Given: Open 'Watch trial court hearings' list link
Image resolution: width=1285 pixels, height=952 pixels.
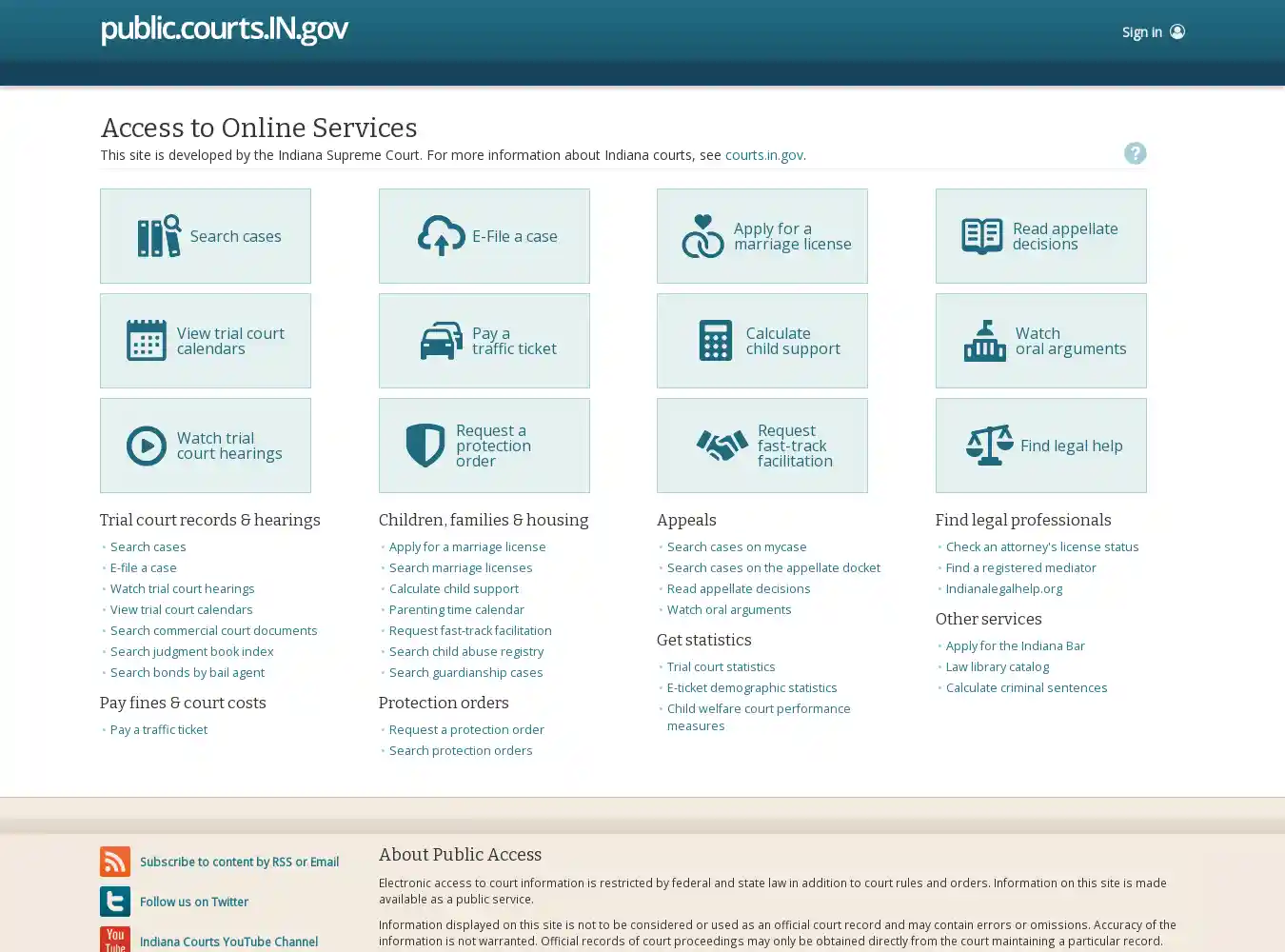Looking at the screenshot, I should 182,588.
